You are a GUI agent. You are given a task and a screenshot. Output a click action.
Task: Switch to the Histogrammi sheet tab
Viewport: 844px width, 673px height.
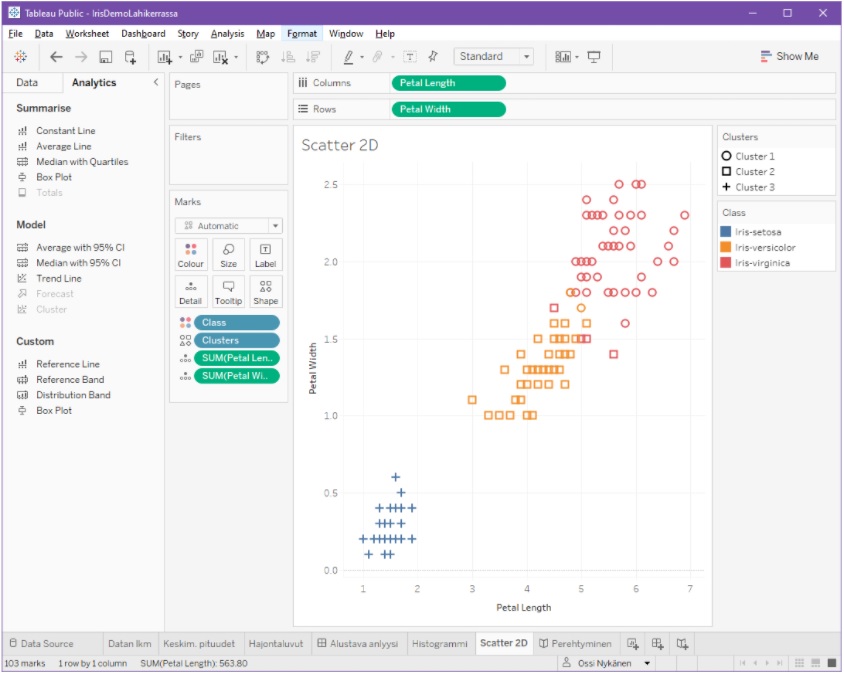click(442, 643)
